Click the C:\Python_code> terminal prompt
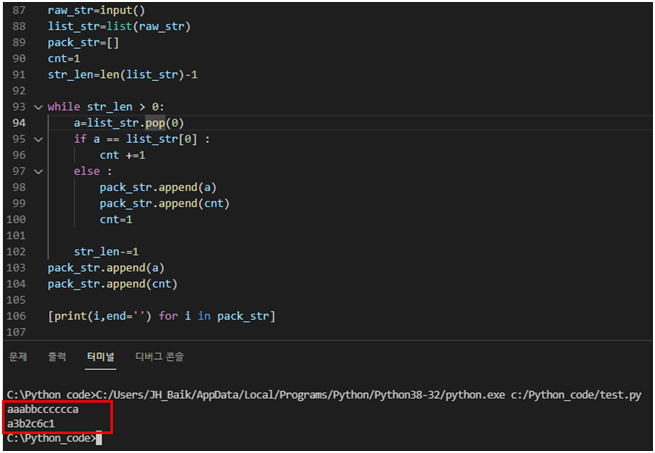The width and height of the screenshot is (655, 453). tap(51, 438)
